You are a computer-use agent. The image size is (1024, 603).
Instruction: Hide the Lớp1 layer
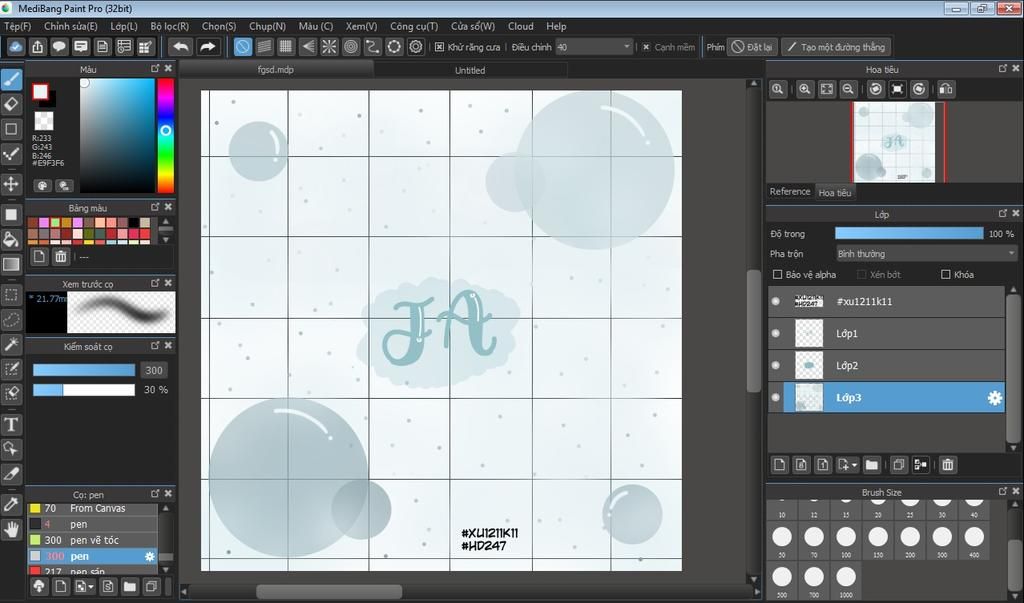(x=776, y=333)
